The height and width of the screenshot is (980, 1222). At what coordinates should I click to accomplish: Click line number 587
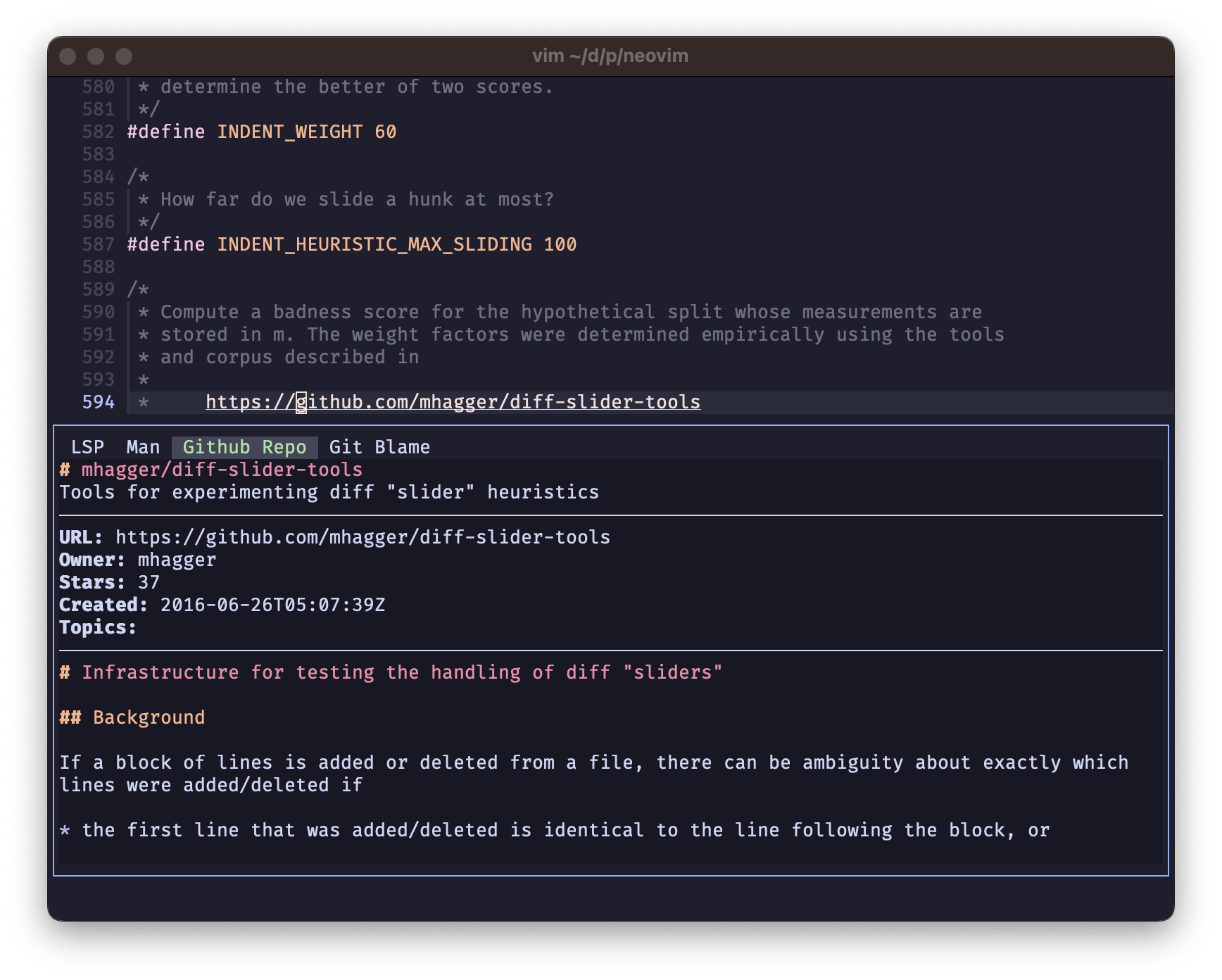click(x=98, y=244)
